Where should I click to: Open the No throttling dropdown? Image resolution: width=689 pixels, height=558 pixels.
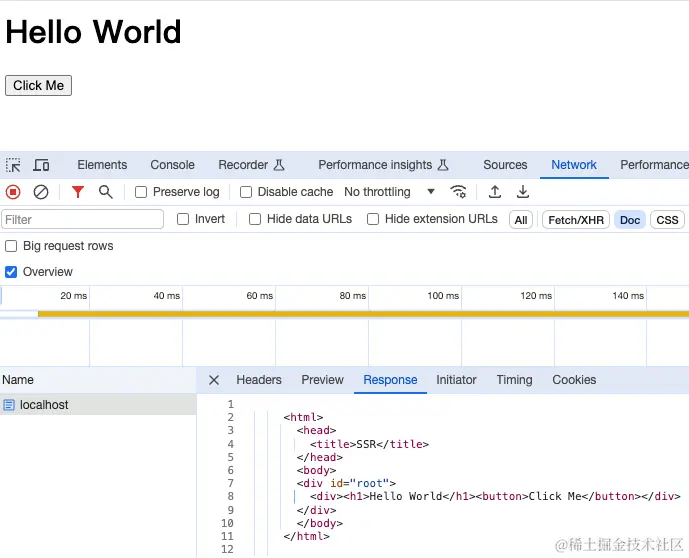pyautogui.click(x=389, y=192)
